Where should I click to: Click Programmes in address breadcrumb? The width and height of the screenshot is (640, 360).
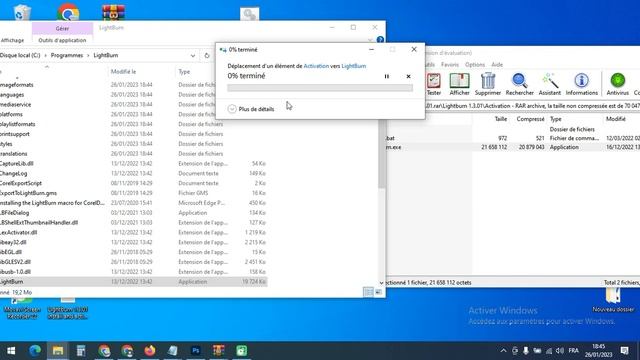(x=67, y=55)
